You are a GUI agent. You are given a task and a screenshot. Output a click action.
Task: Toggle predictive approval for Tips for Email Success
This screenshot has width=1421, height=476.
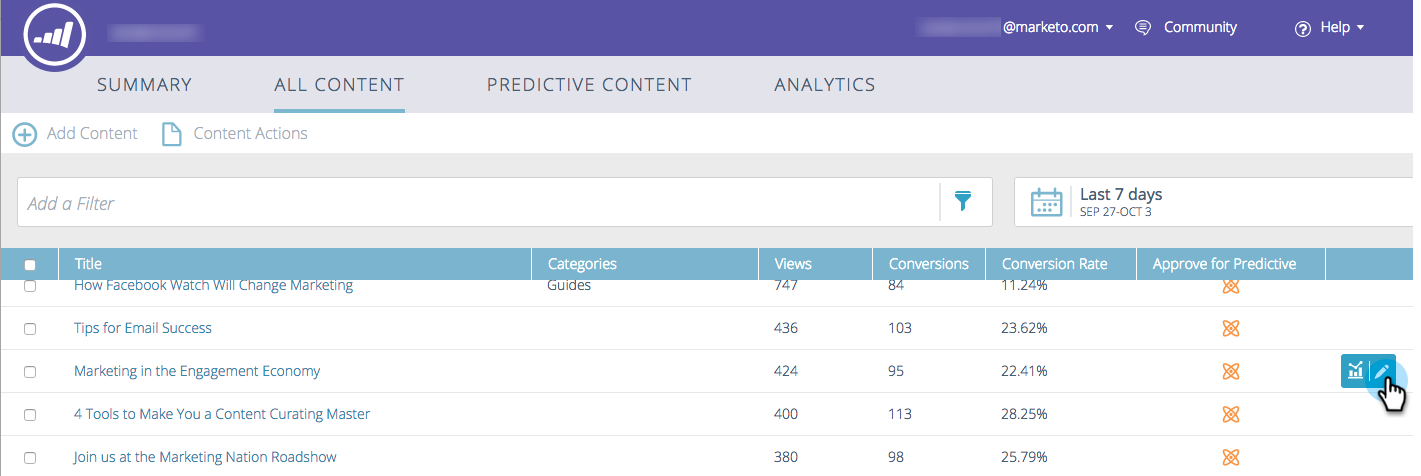click(1231, 328)
